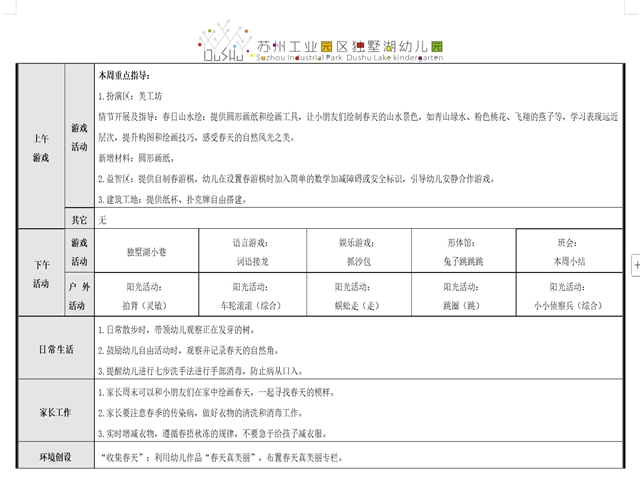
Task: Click the 娱乐游戏 label text
Action: (x=356, y=243)
